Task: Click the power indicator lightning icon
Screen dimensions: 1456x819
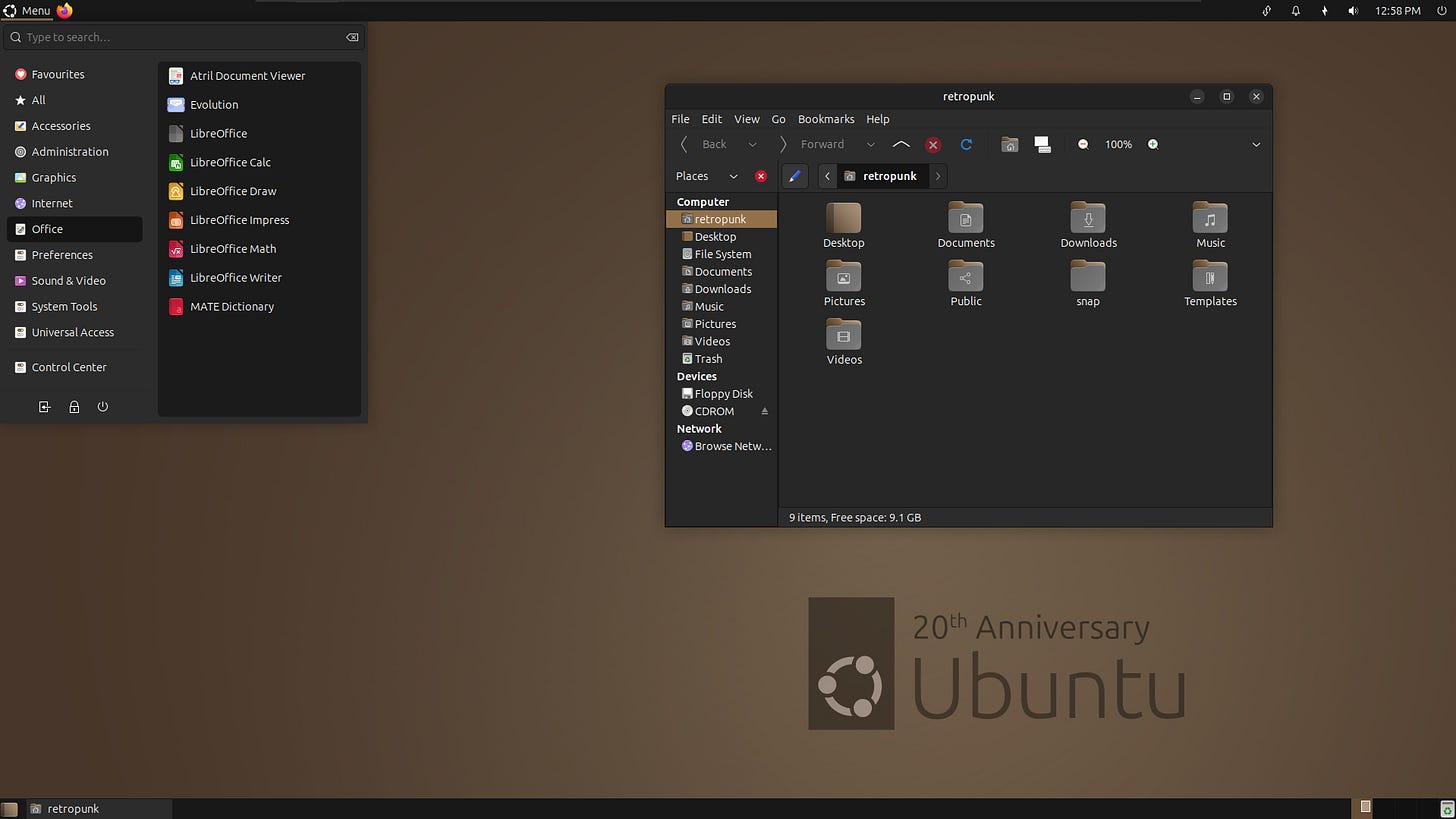Action: 1324,10
